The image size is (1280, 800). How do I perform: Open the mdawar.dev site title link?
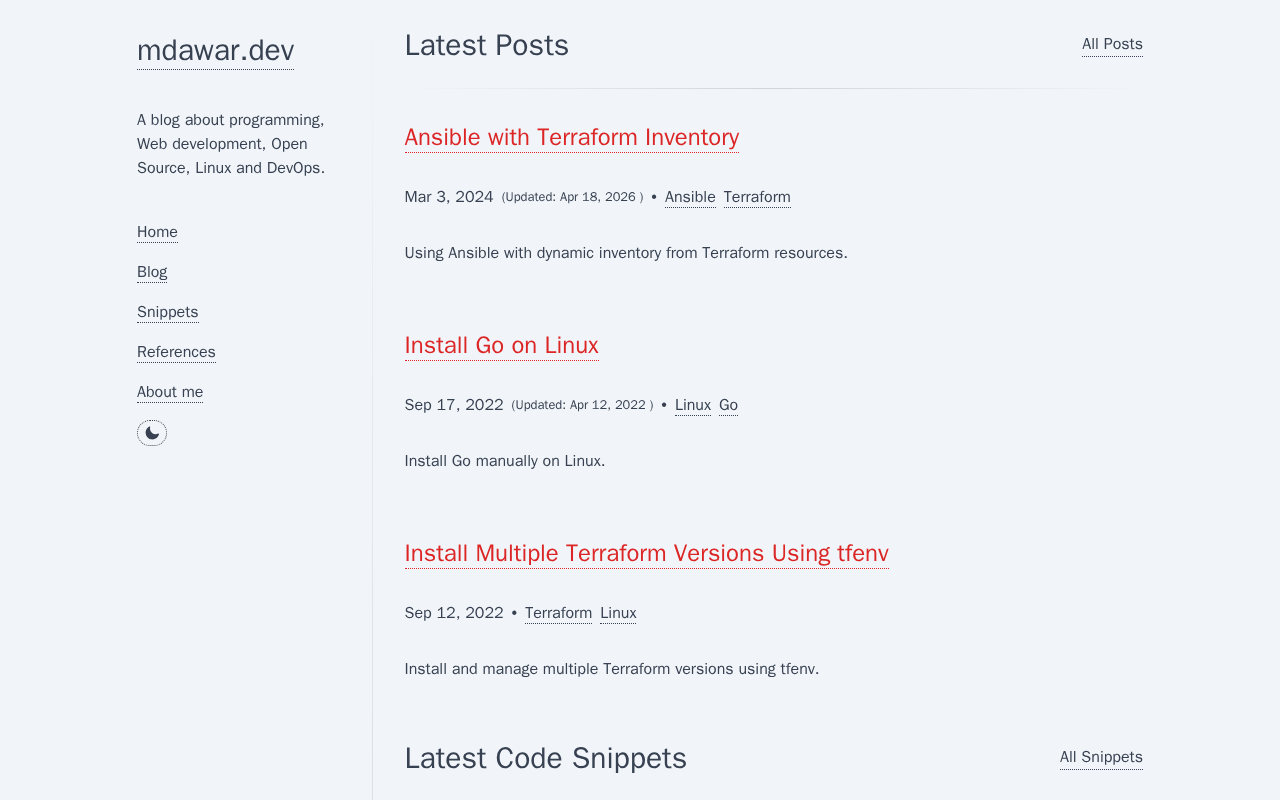(215, 50)
